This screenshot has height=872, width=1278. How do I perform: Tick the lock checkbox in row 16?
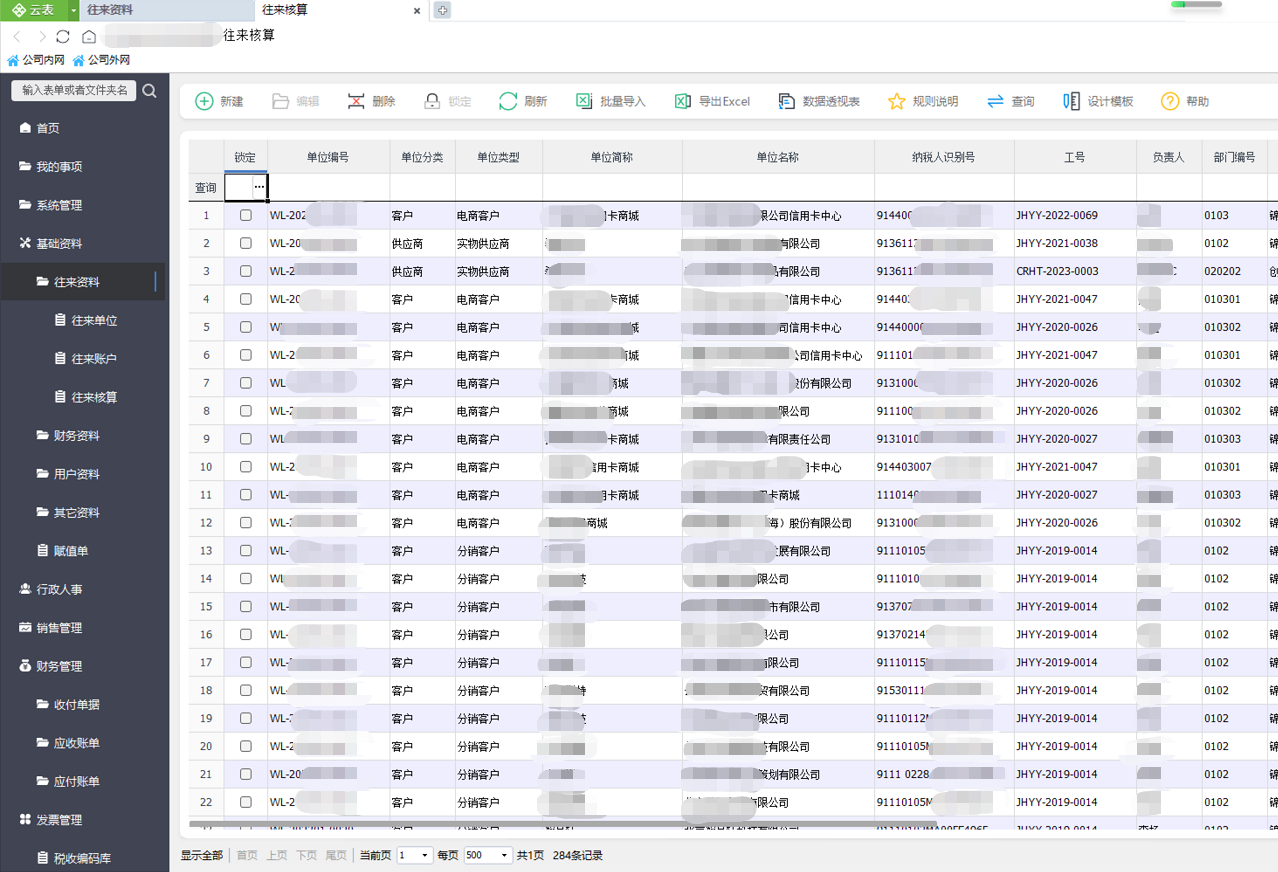tap(246, 634)
